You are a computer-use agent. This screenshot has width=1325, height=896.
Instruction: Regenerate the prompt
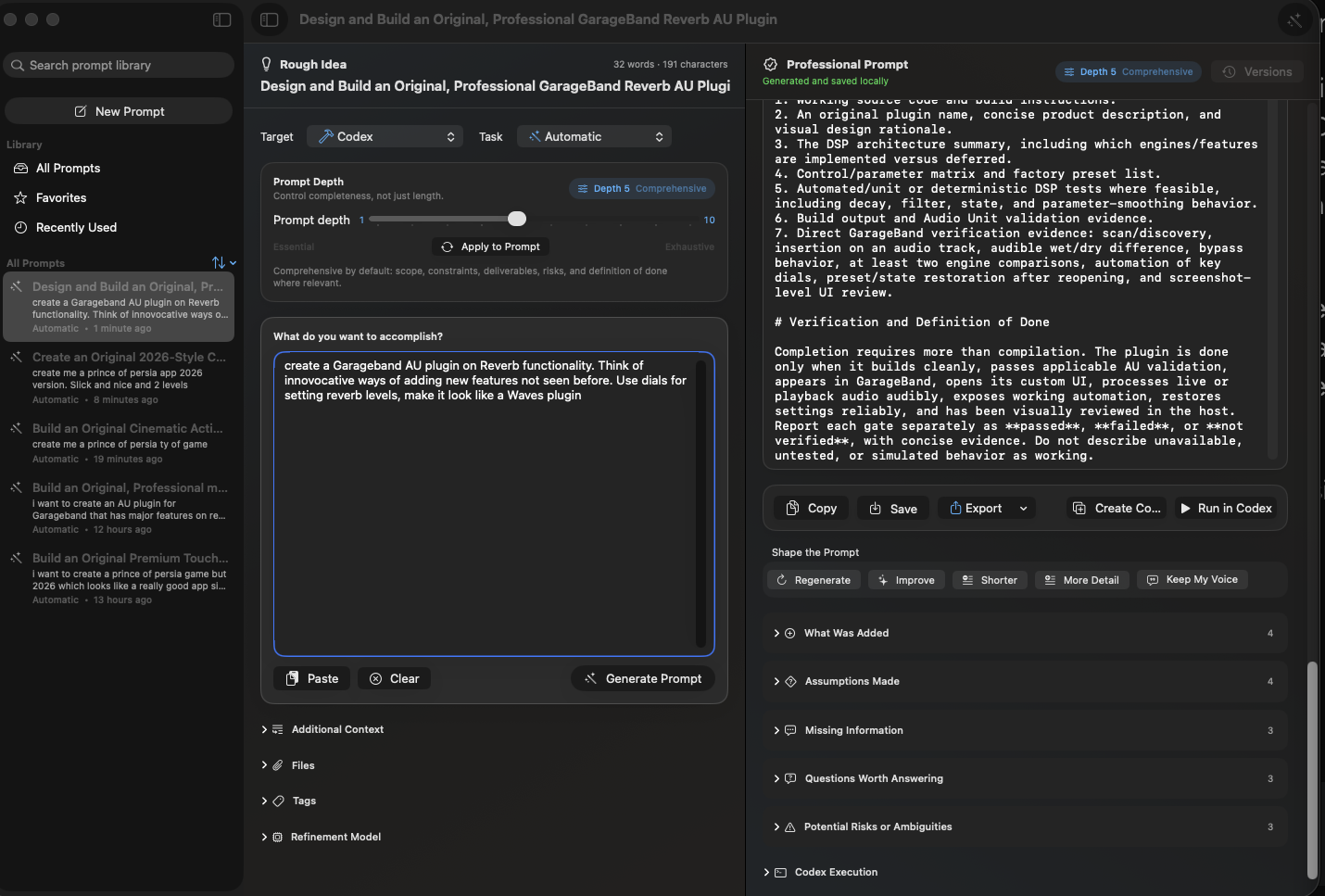point(814,580)
